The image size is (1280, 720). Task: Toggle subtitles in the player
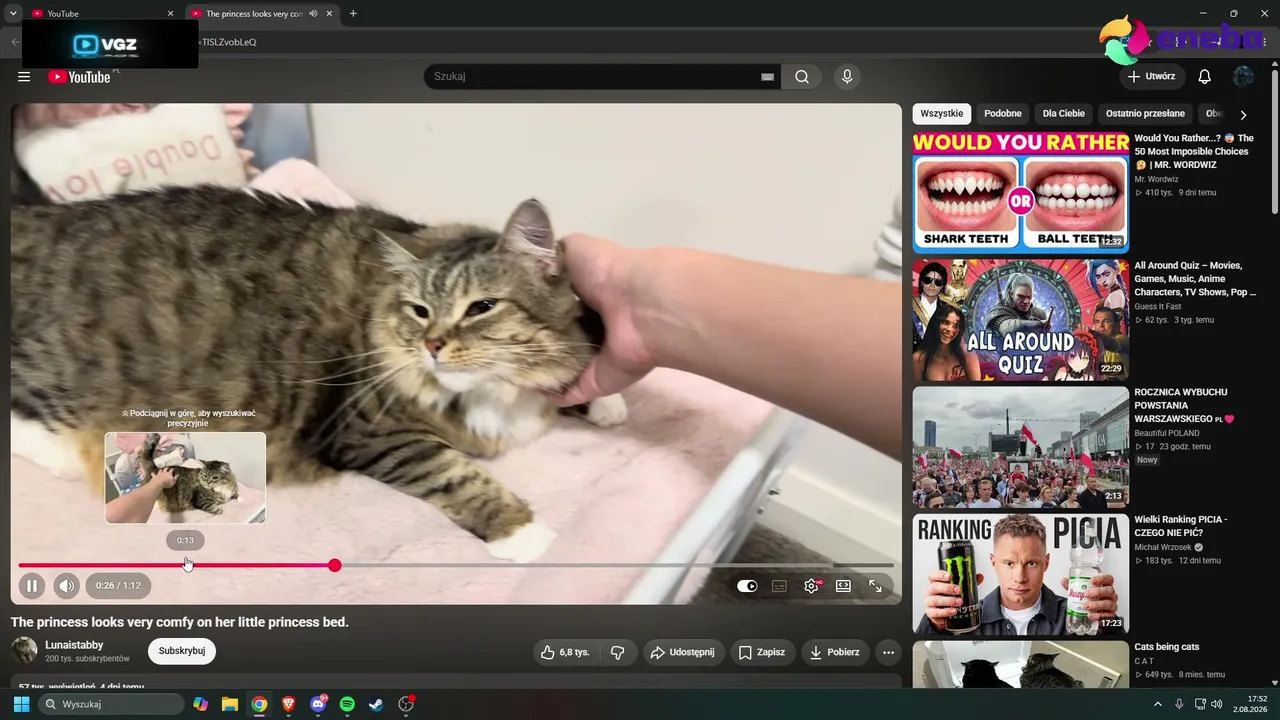[x=779, y=586]
